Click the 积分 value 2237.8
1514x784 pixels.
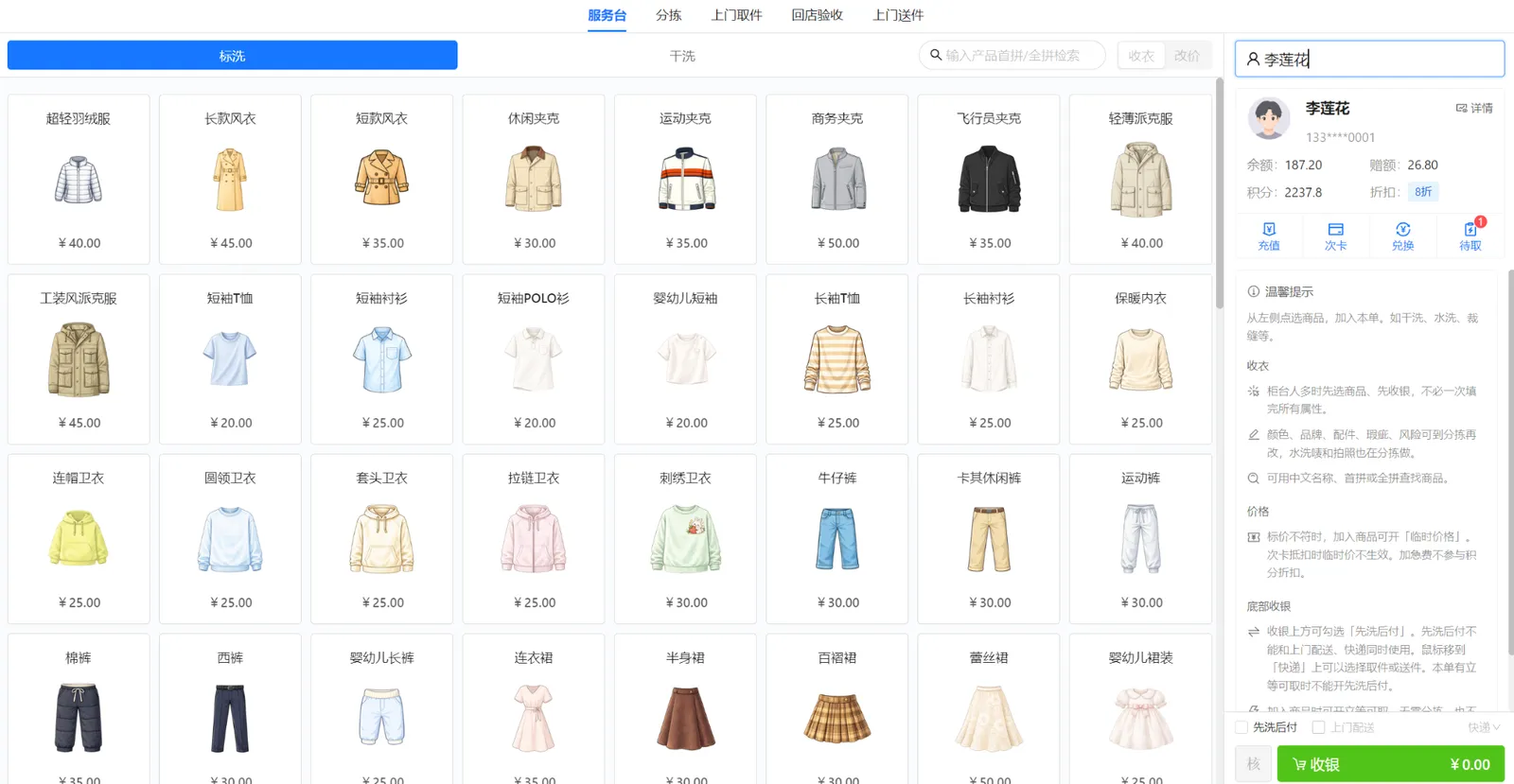click(1303, 192)
